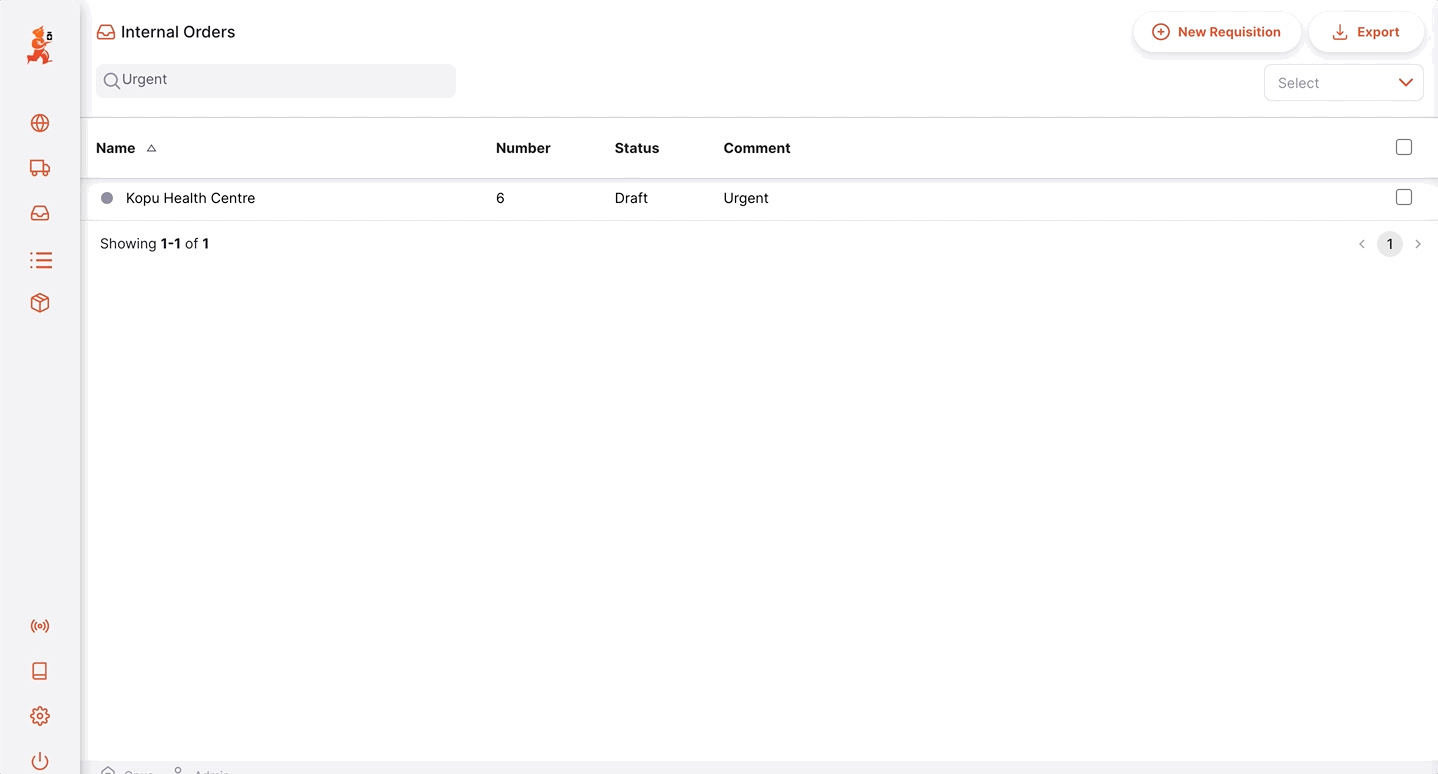
Task: Select the Inventory box icon in sidebar
Action: [39, 302]
